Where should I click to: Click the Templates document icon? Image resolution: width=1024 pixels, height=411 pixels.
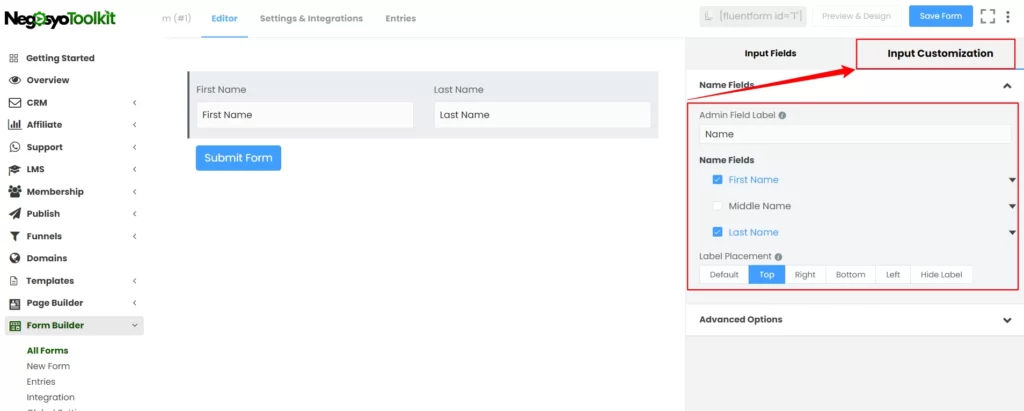point(14,281)
